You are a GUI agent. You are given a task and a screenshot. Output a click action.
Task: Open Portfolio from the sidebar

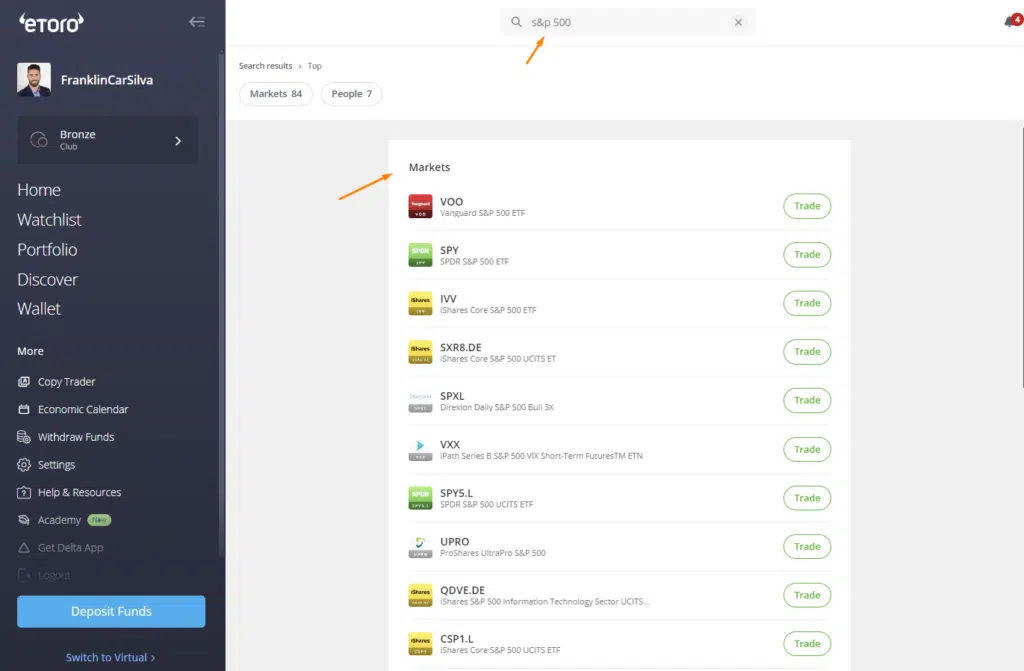click(47, 250)
